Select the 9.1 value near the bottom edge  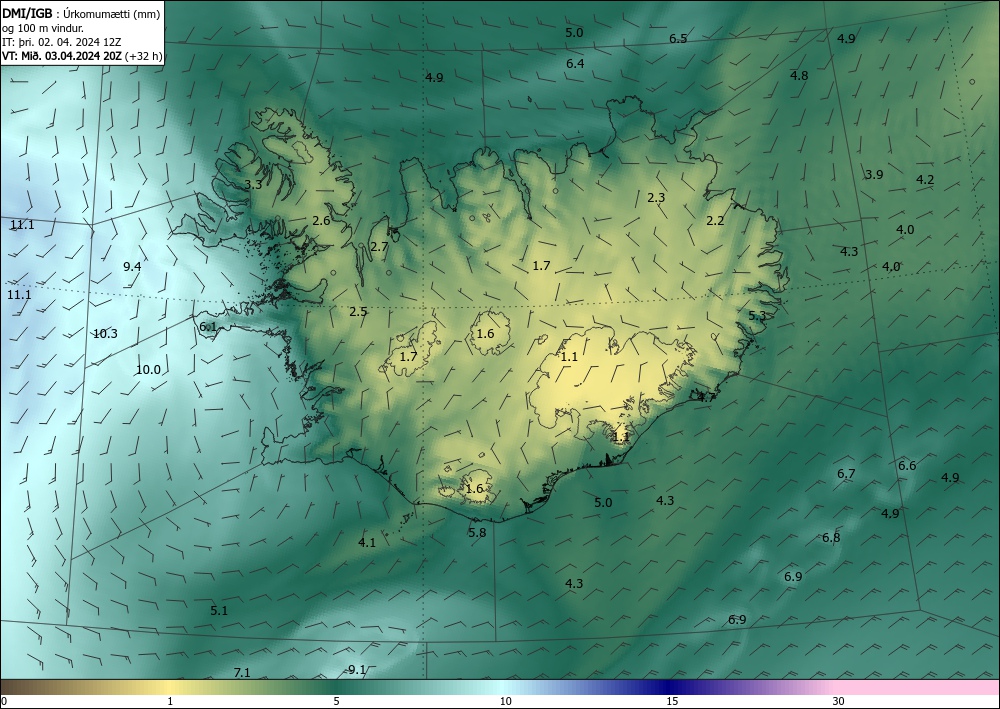click(357, 669)
